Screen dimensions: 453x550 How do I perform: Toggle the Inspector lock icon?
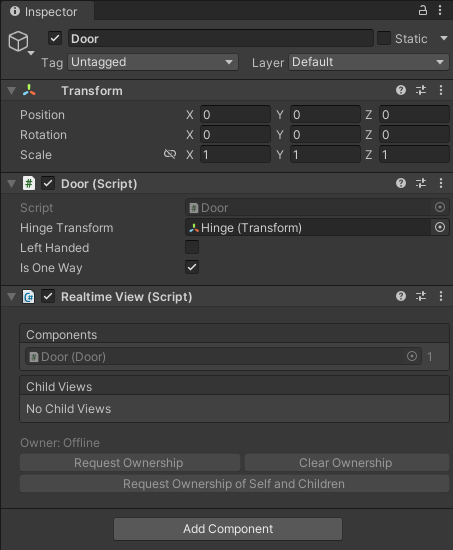(423, 10)
